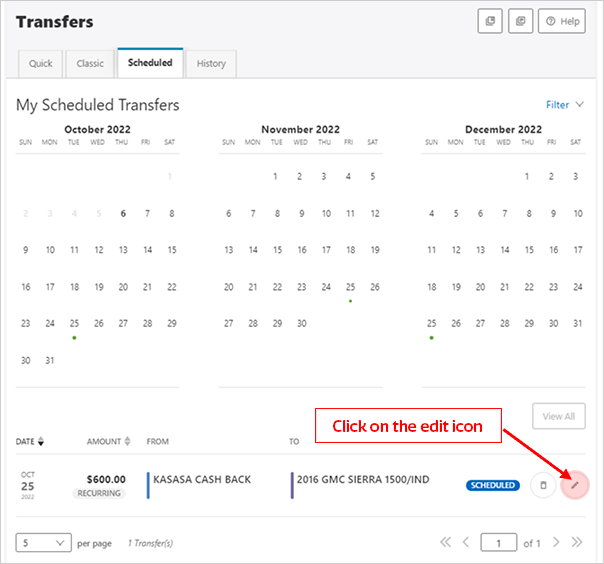This screenshot has width=604, height=564.
Task: Open the History tab
Action: point(211,64)
